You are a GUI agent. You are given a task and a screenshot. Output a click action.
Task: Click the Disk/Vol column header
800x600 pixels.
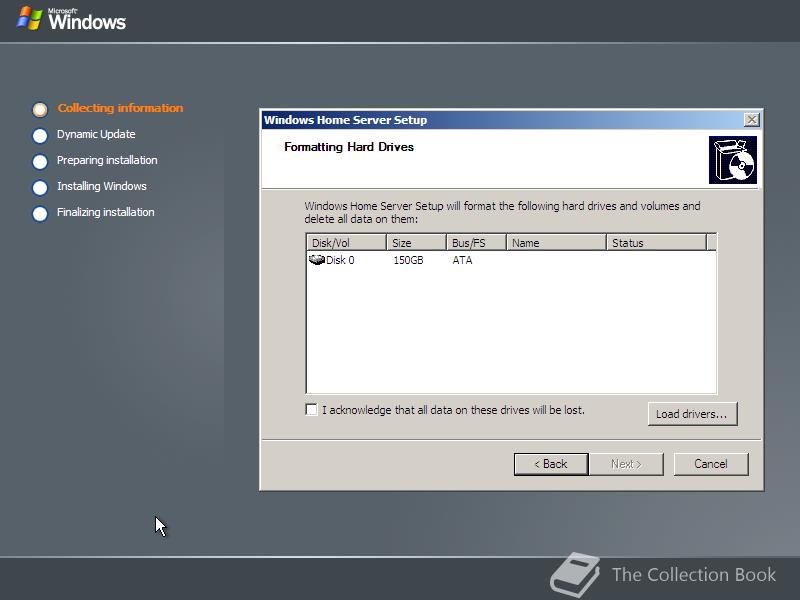coord(346,243)
